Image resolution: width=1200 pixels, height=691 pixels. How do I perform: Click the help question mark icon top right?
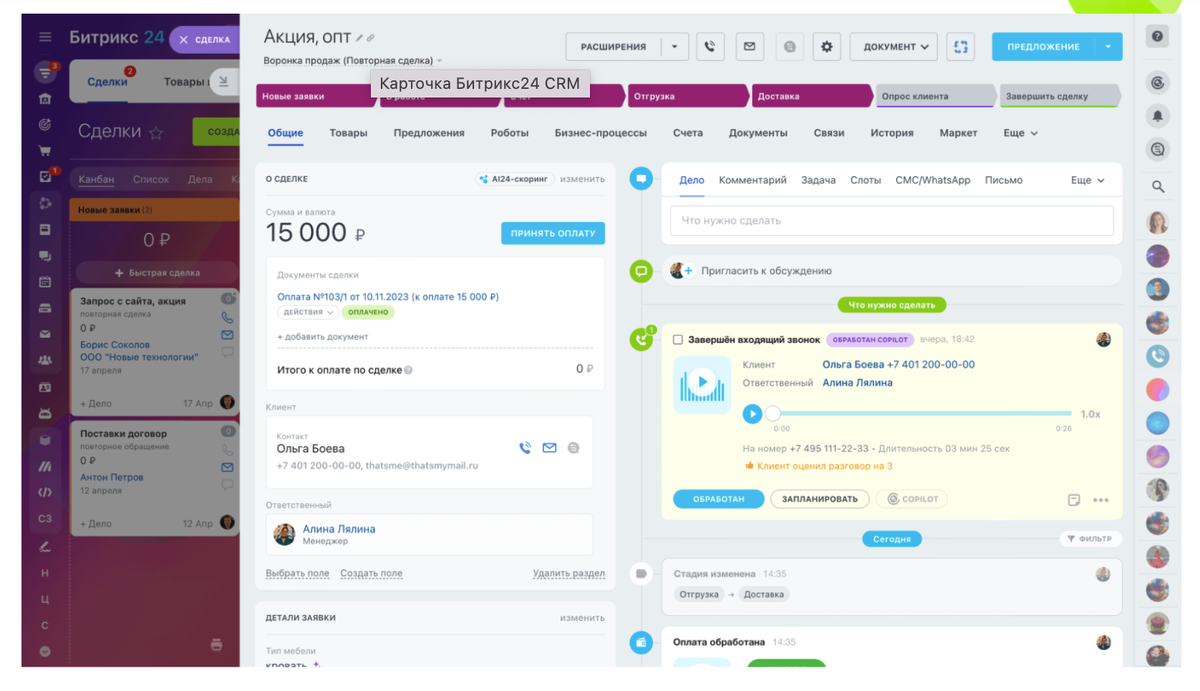(x=1158, y=34)
